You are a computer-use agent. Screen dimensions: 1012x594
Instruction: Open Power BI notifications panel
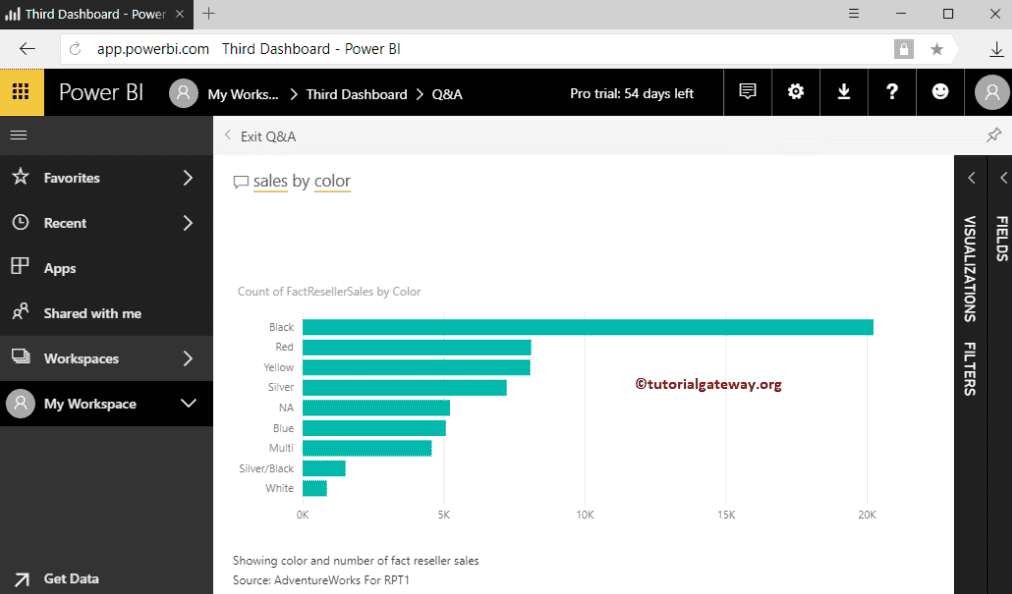[747, 91]
